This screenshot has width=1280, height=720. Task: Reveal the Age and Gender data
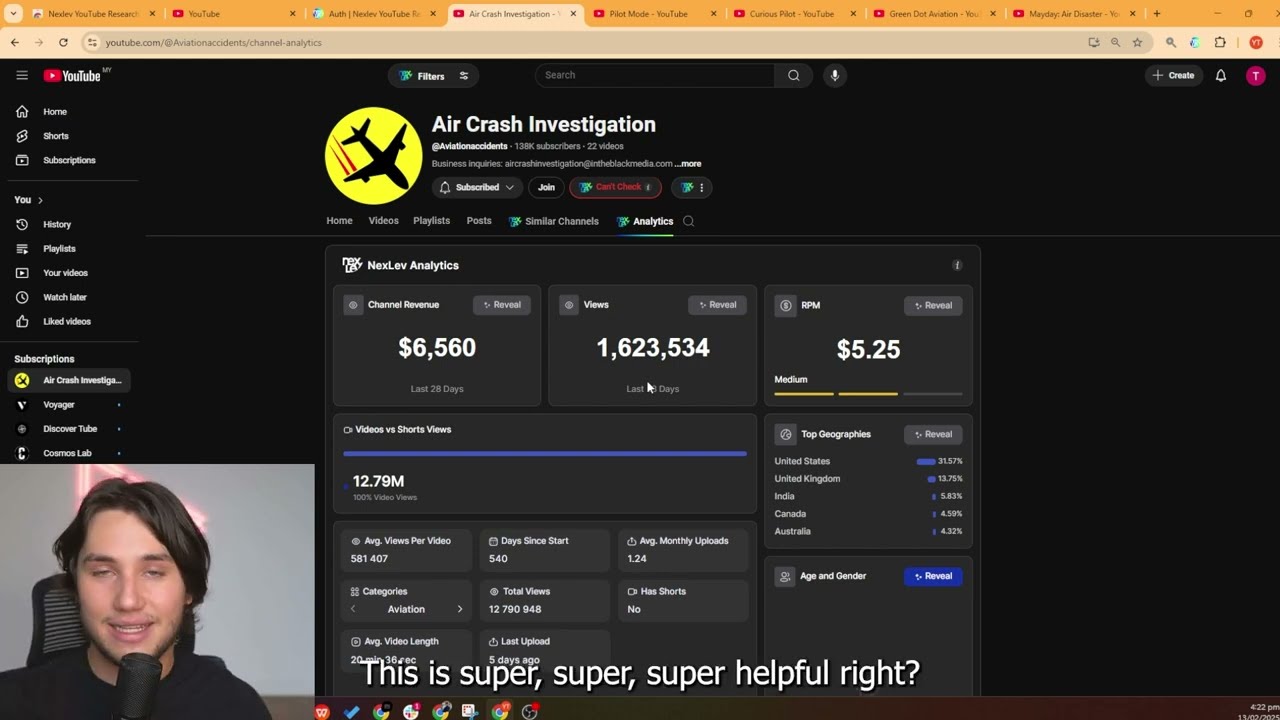pos(933,576)
